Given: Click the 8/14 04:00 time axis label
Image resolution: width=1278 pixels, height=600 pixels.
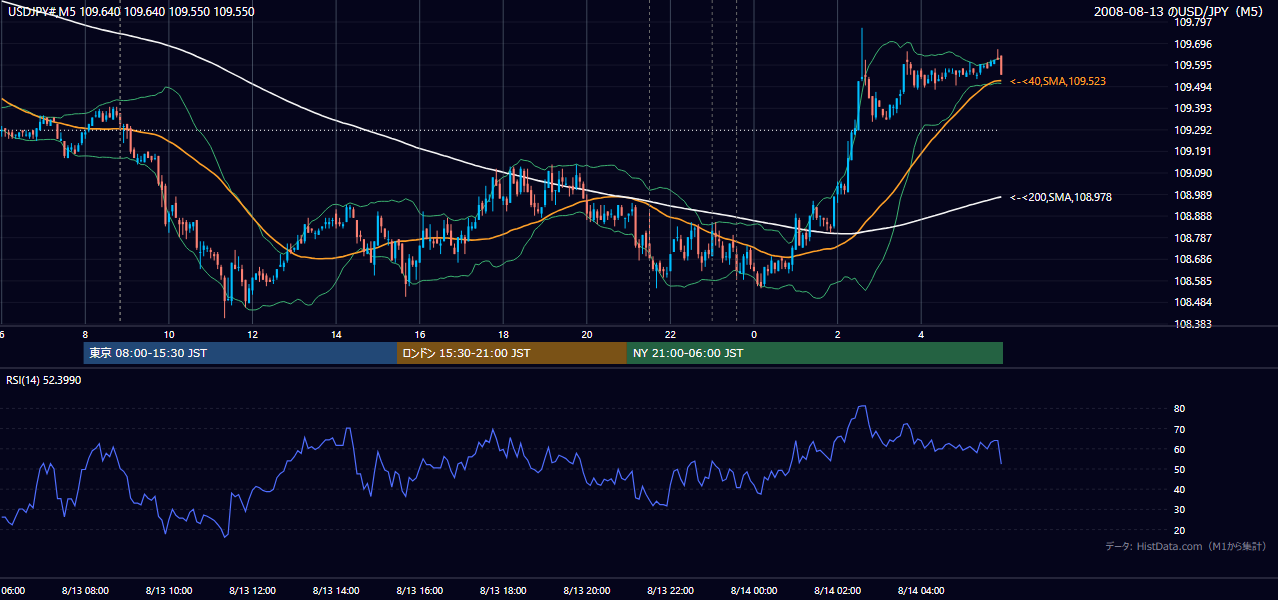Looking at the screenshot, I should pyautogui.click(x=921, y=591).
